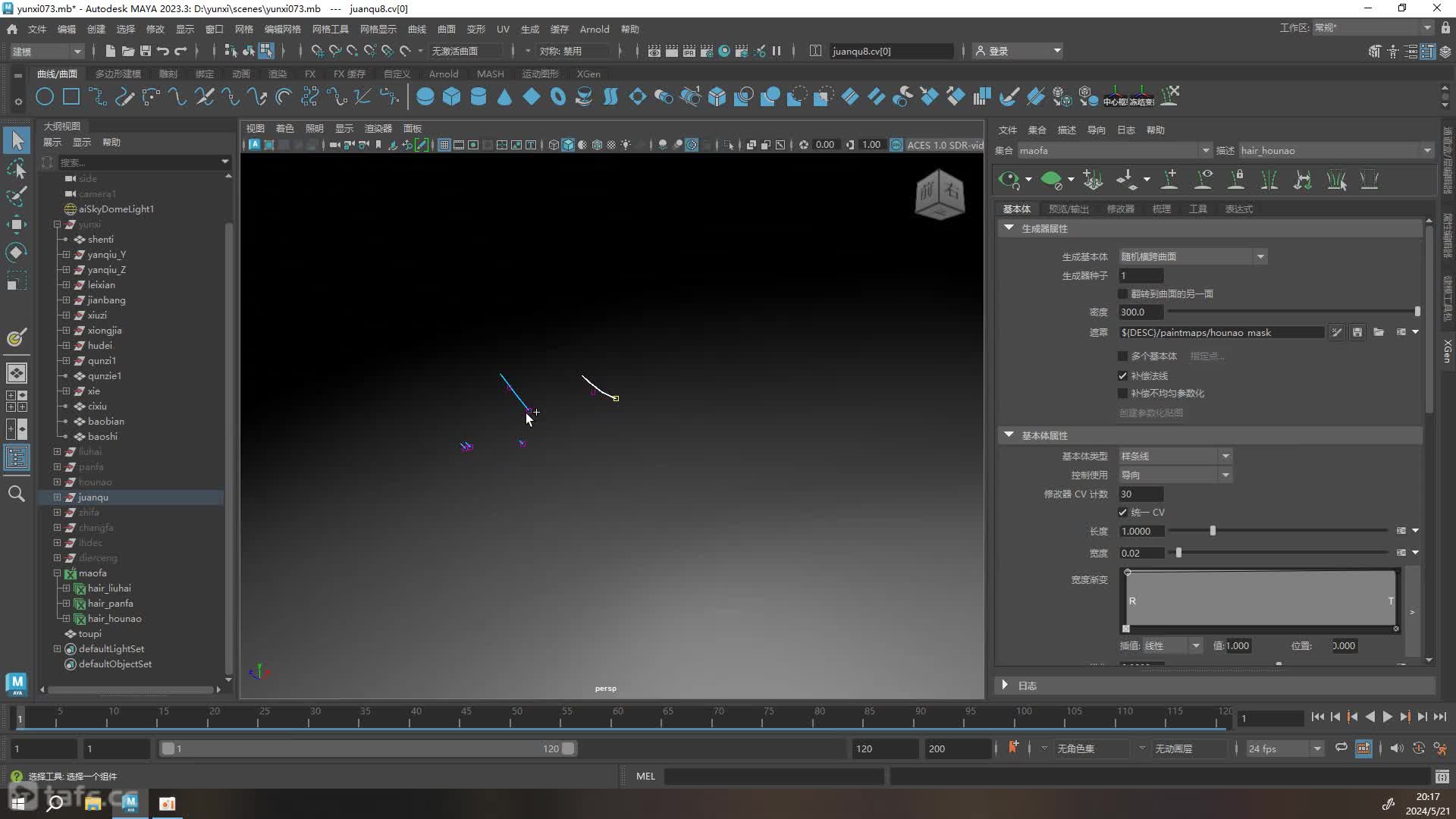Uncheck the uniform CV checkbox
The image size is (1456, 819).
click(x=1122, y=512)
